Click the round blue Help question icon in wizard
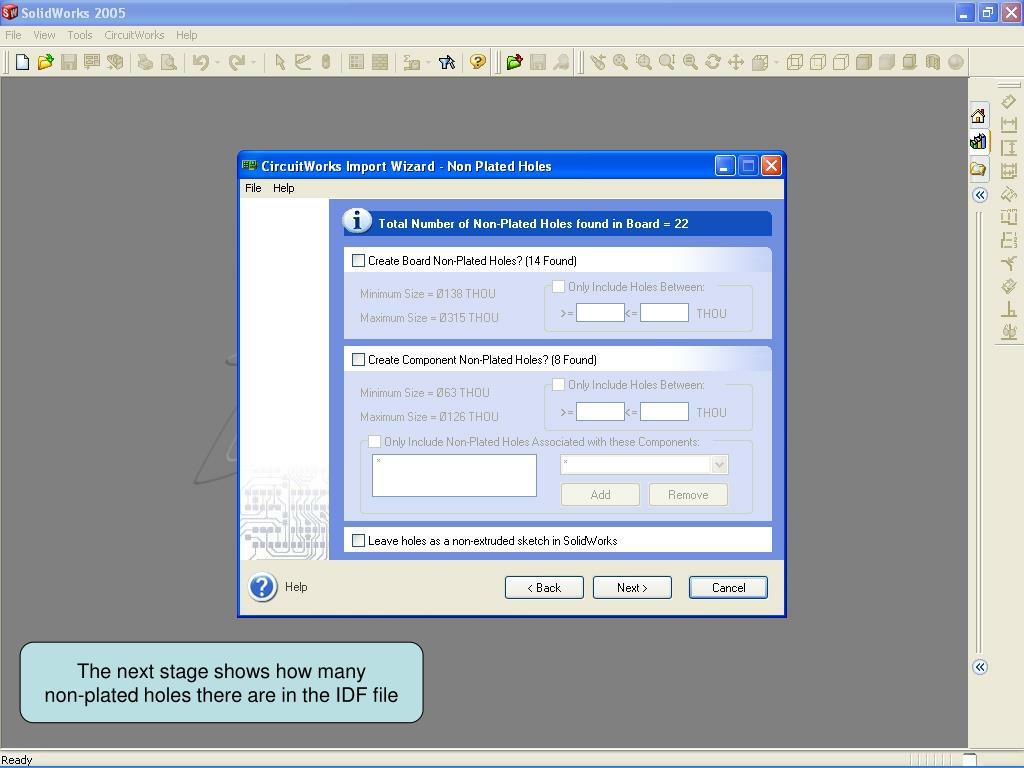 tap(263, 587)
